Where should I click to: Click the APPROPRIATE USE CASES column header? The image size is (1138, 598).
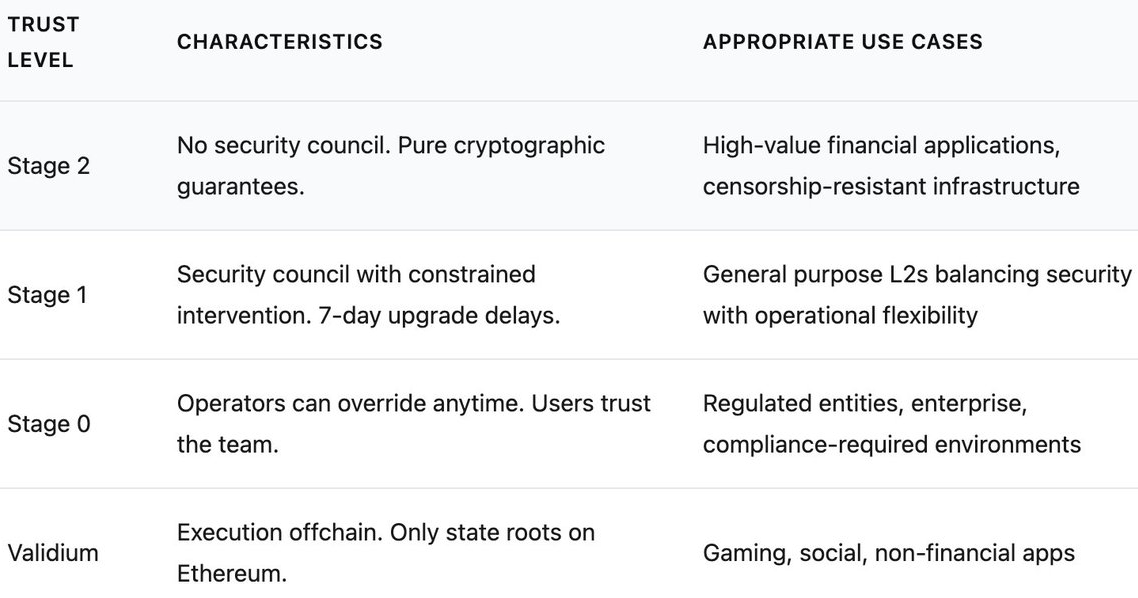[x=842, y=42]
